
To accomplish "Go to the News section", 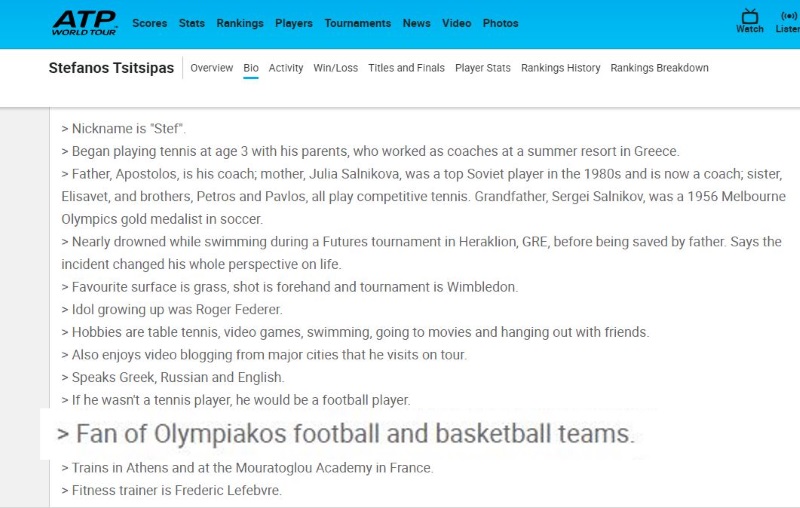I will tap(416, 23).
